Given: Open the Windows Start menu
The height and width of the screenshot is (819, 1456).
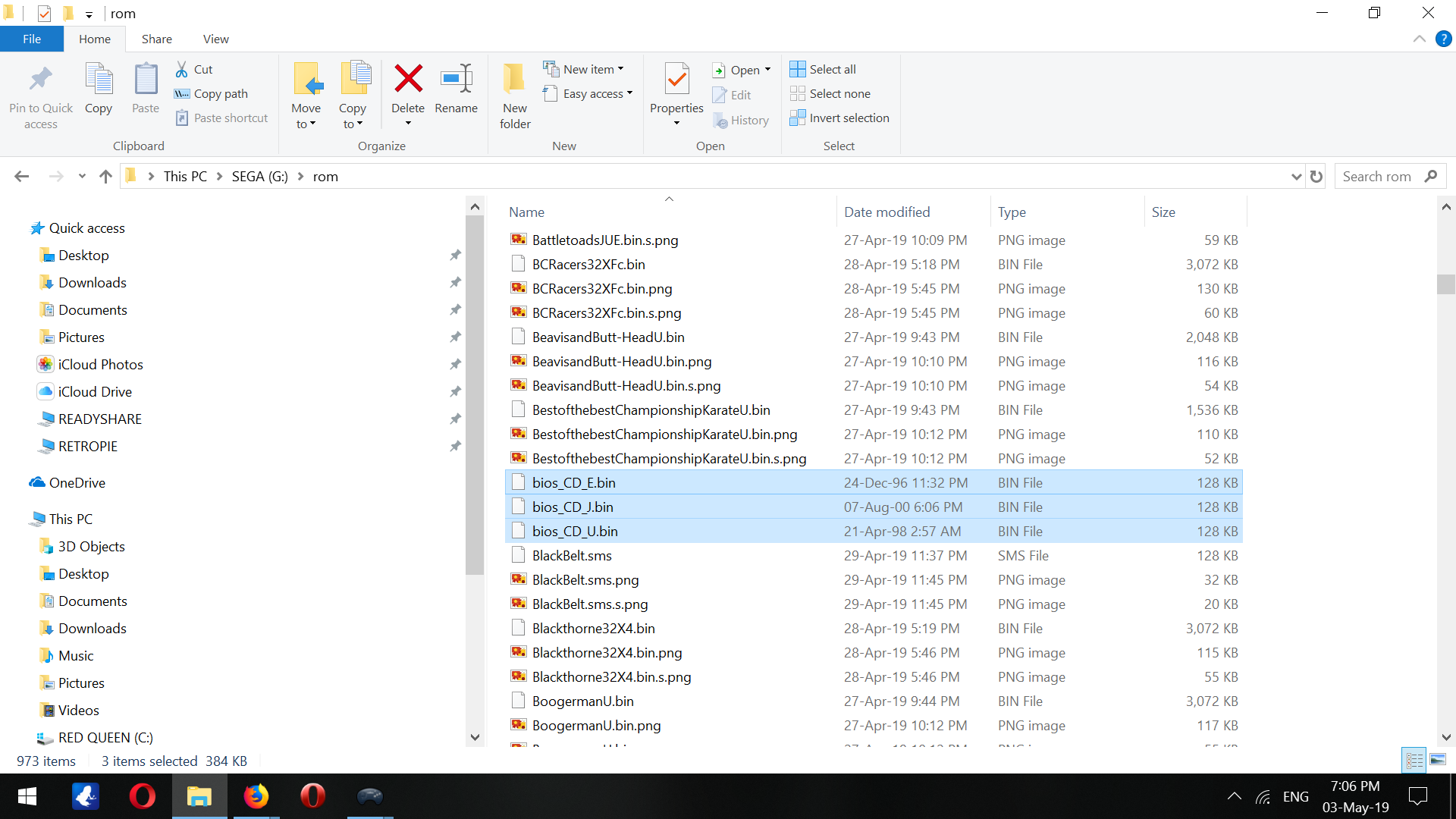Looking at the screenshot, I should point(27,796).
